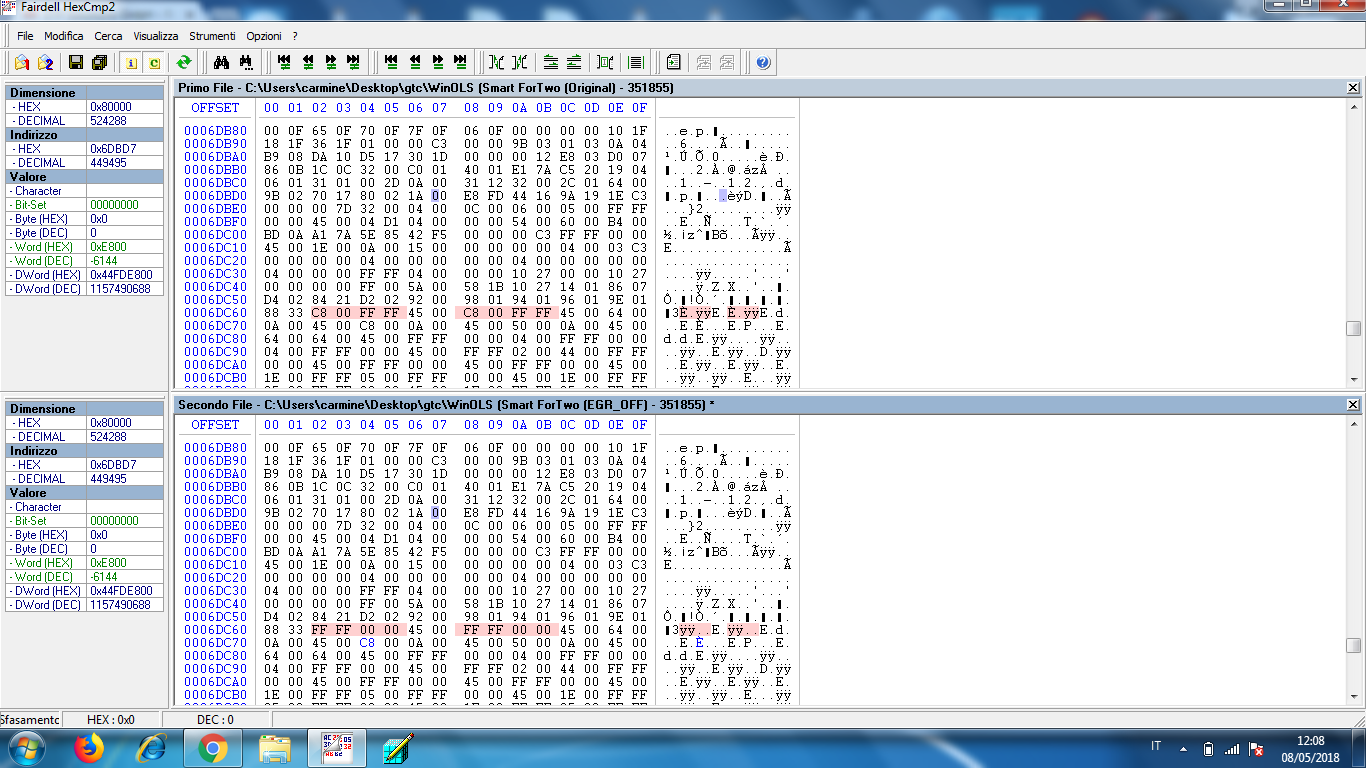Screen dimensions: 1366x768
Task: Open first file using folder 1 icon
Action: pos(22,63)
